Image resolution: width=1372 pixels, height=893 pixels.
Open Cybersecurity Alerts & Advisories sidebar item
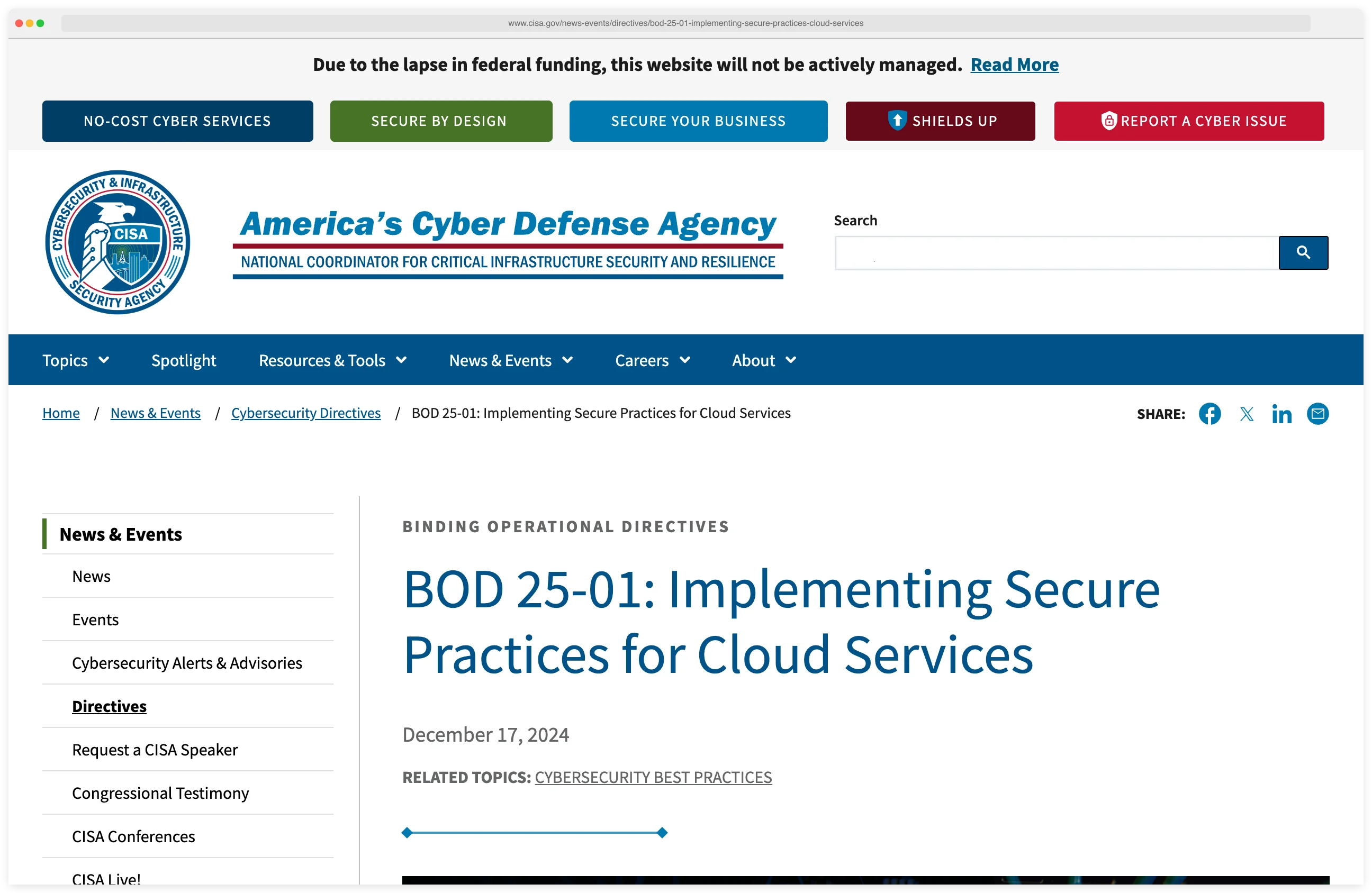(x=187, y=662)
